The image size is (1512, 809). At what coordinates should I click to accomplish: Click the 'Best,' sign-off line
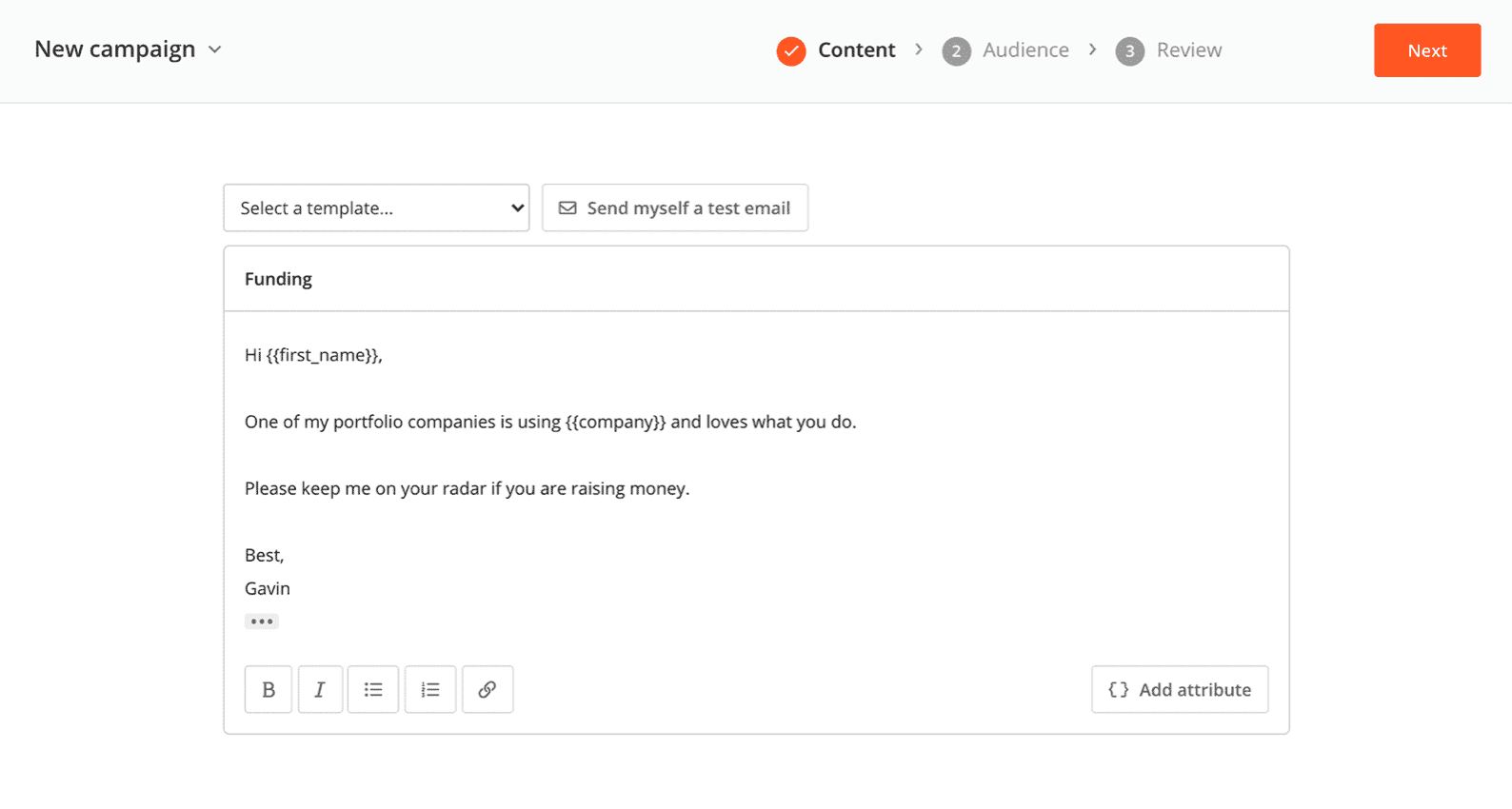(265, 555)
